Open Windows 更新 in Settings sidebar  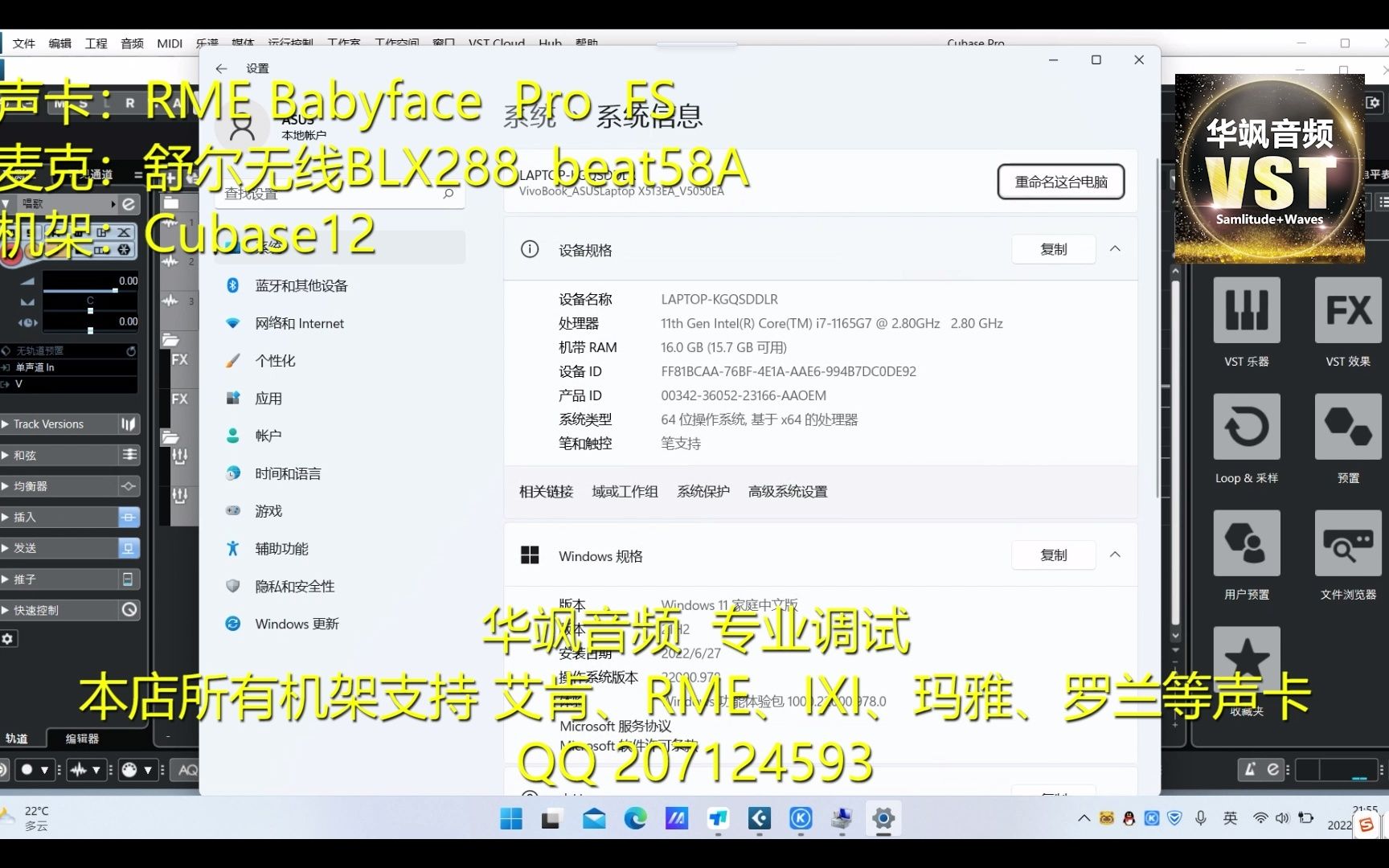pyautogui.click(x=296, y=624)
